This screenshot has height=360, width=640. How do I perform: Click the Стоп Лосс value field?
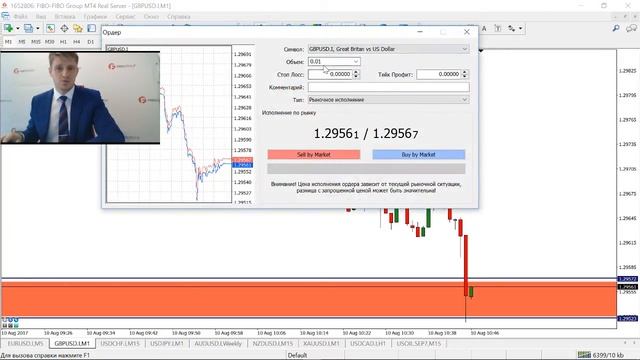330,74
